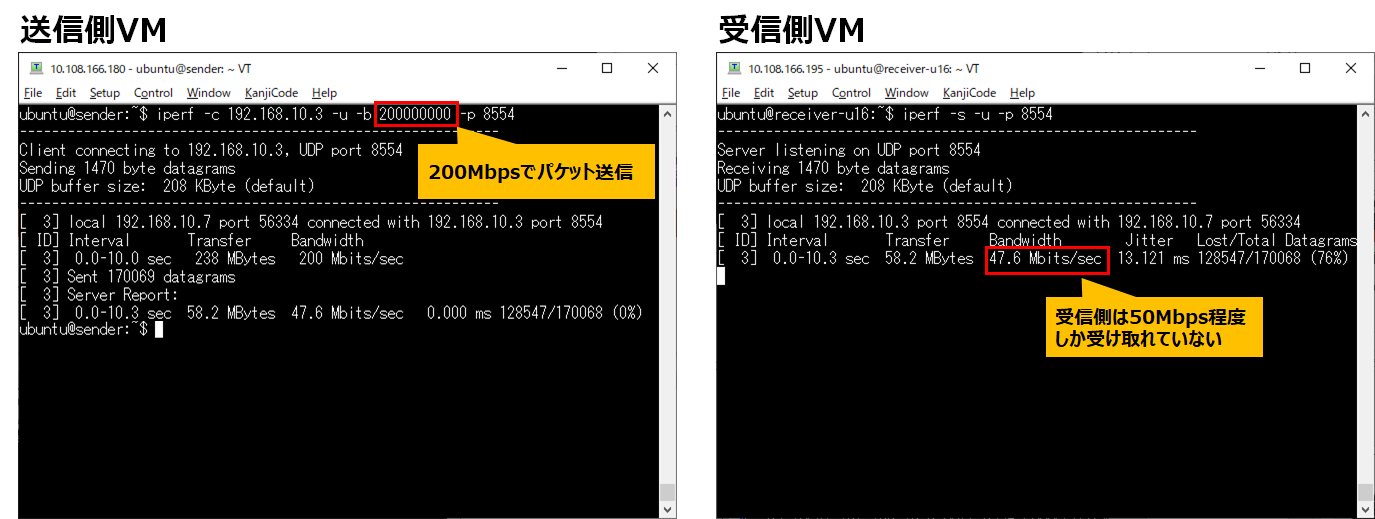Open File menu in sender terminal window
The width and height of the screenshot is (1375, 519).
pyautogui.click(x=32, y=93)
